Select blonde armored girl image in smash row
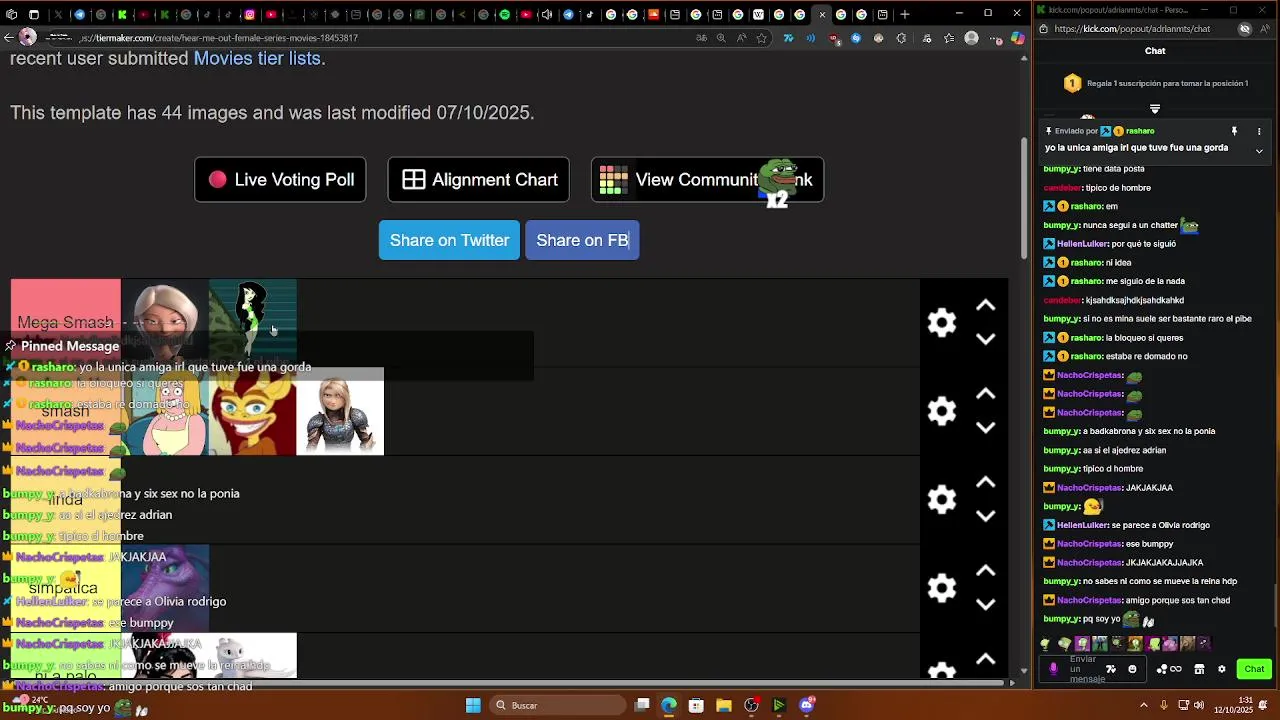The image size is (1280, 720). point(340,411)
